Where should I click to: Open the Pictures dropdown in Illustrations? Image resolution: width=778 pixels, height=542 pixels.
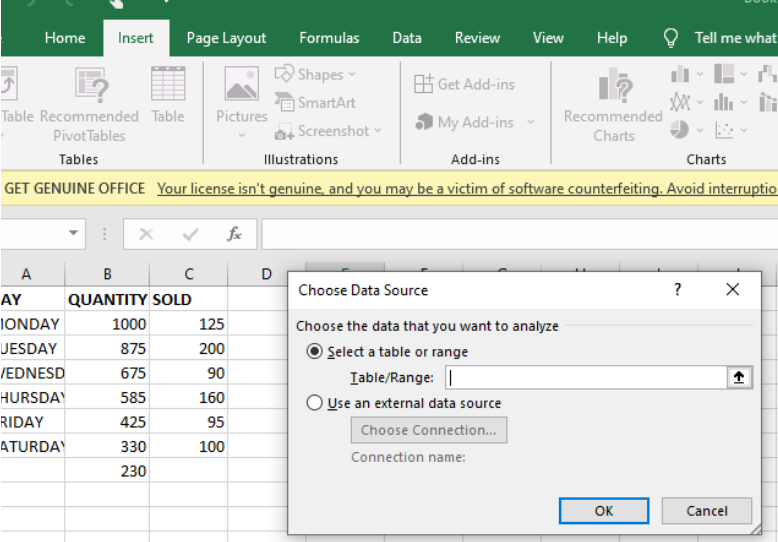point(241,132)
